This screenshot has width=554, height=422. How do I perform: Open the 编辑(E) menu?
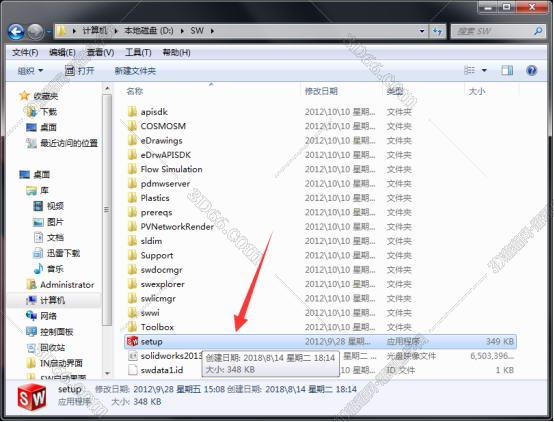62,53
